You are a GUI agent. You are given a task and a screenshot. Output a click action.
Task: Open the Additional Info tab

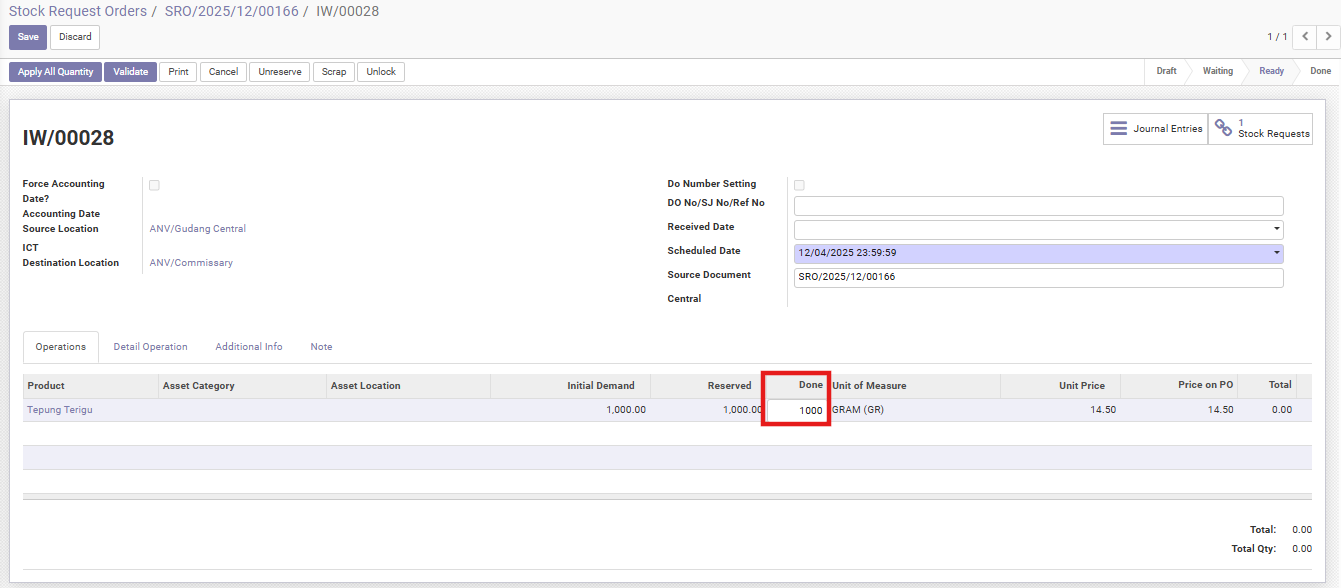[249, 347]
